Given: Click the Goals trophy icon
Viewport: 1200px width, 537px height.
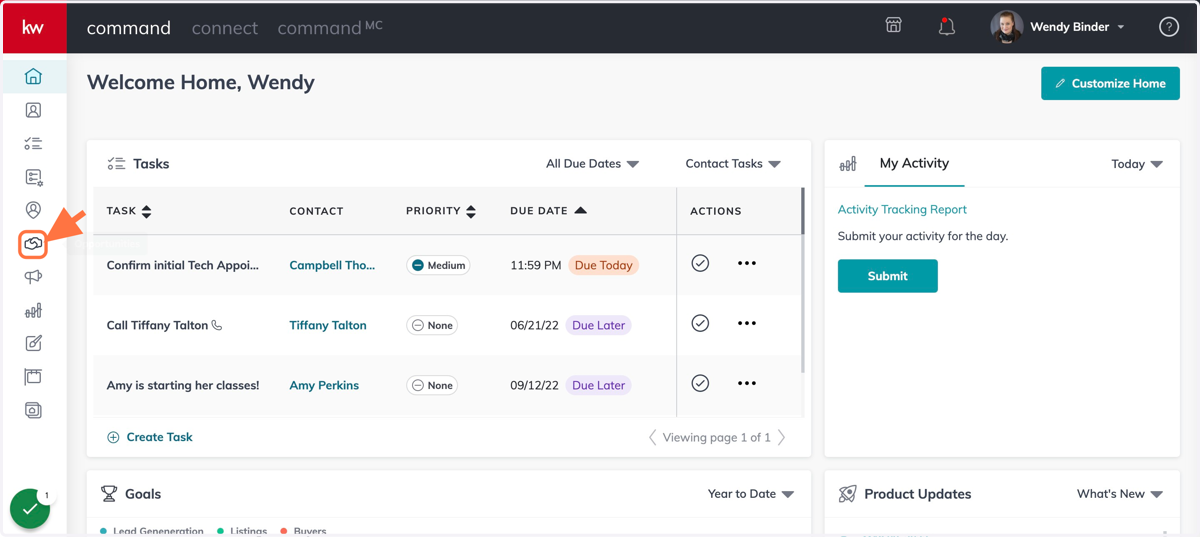Looking at the screenshot, I should [x=109, y=494].
